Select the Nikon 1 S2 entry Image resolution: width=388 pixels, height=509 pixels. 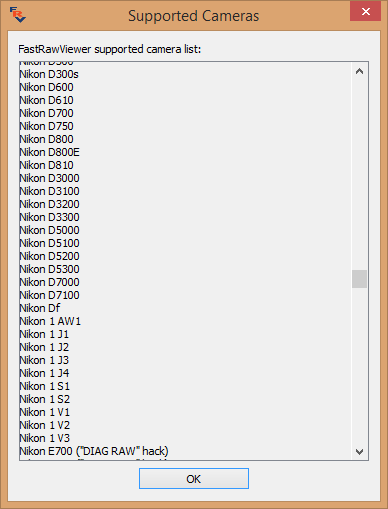(45, 399)
